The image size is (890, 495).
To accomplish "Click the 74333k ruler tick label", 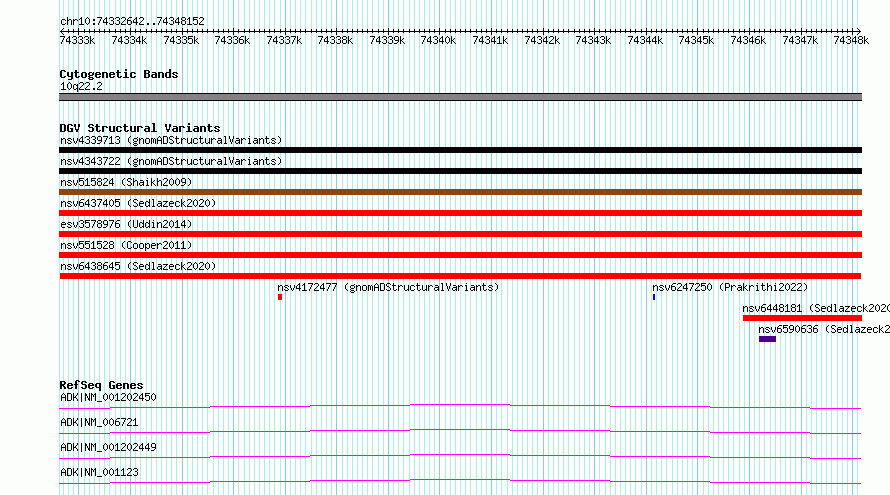I will click(x=77, y=40).
